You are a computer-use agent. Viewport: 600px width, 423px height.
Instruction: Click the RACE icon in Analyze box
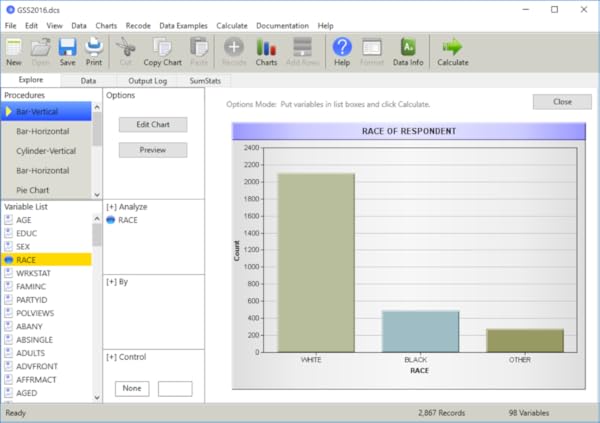[111, 220]
